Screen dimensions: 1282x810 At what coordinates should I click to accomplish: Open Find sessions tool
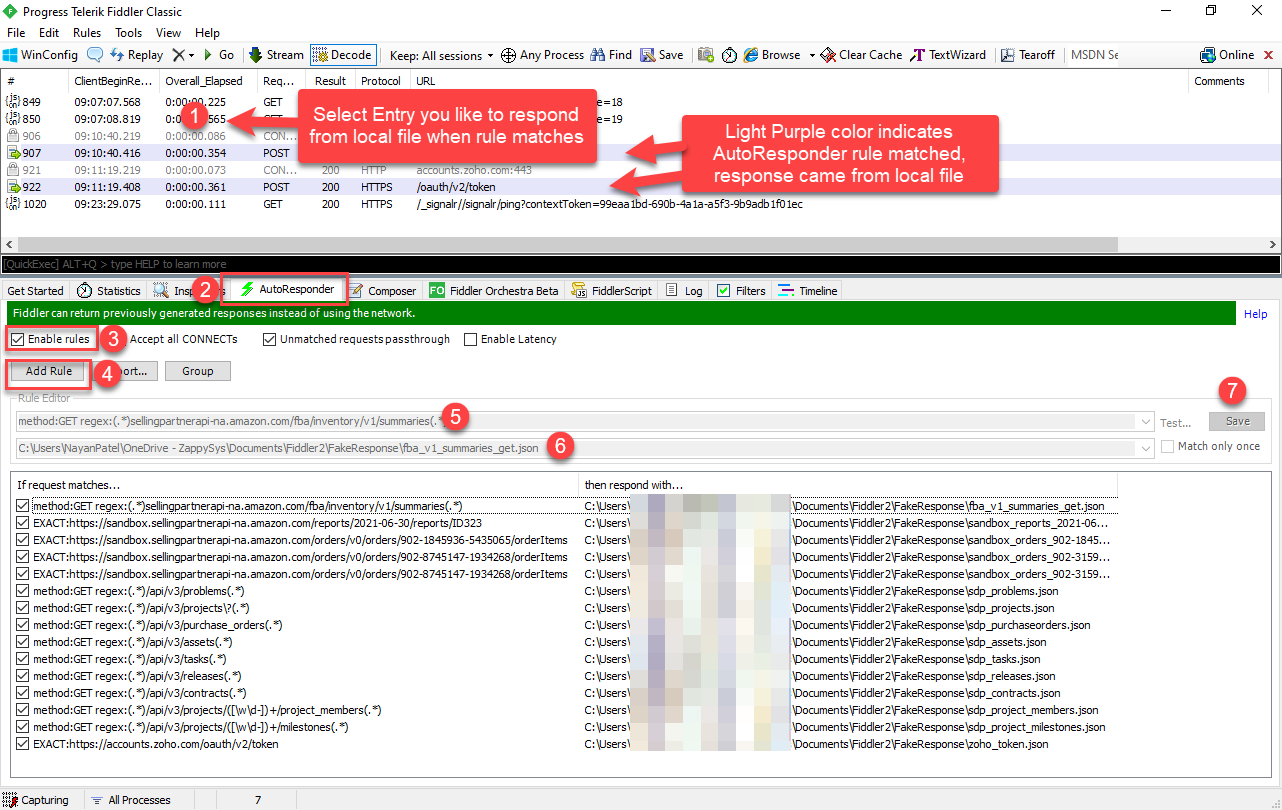(611, 55)
